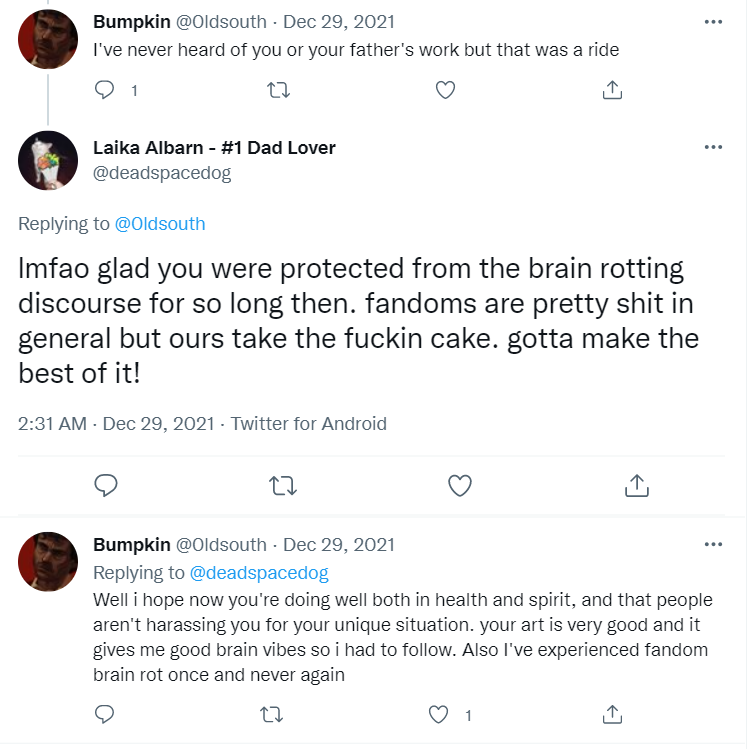Open more options on Bumpkin's last reply
Viewport: 750px width, 749px height.
(x=713, y=545)
